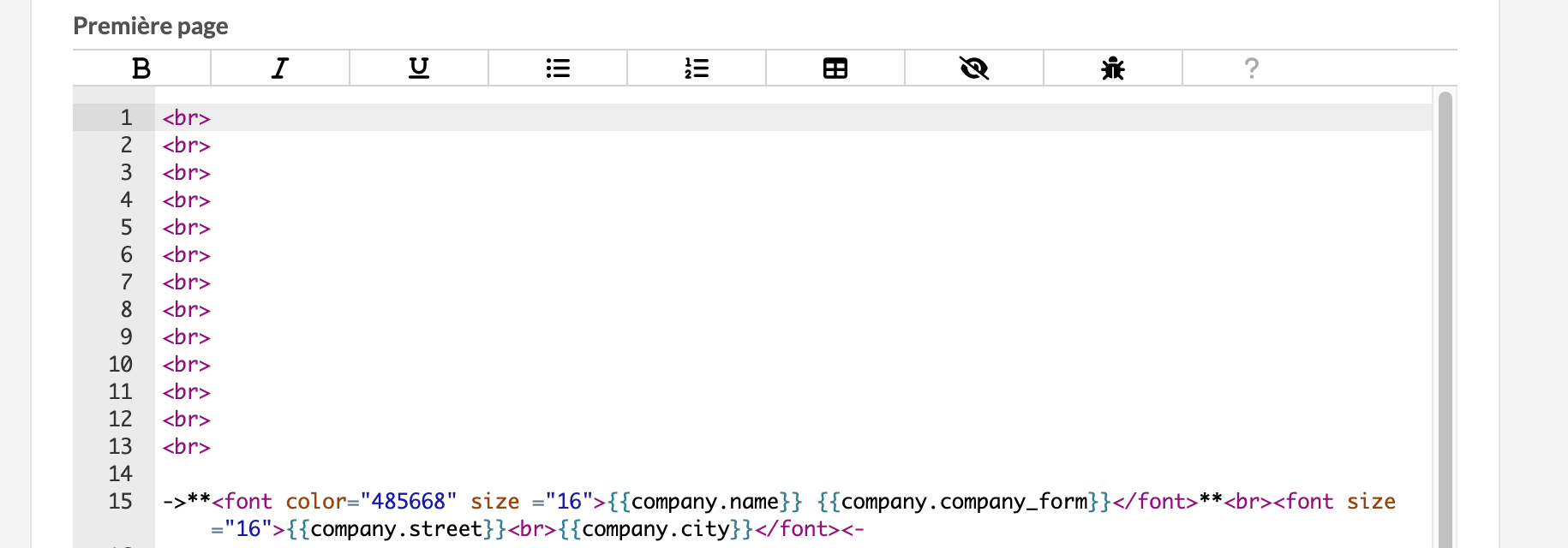Insert a numbered list
The height and width of the screenshot is (548, 1568).
click(697, 68)
